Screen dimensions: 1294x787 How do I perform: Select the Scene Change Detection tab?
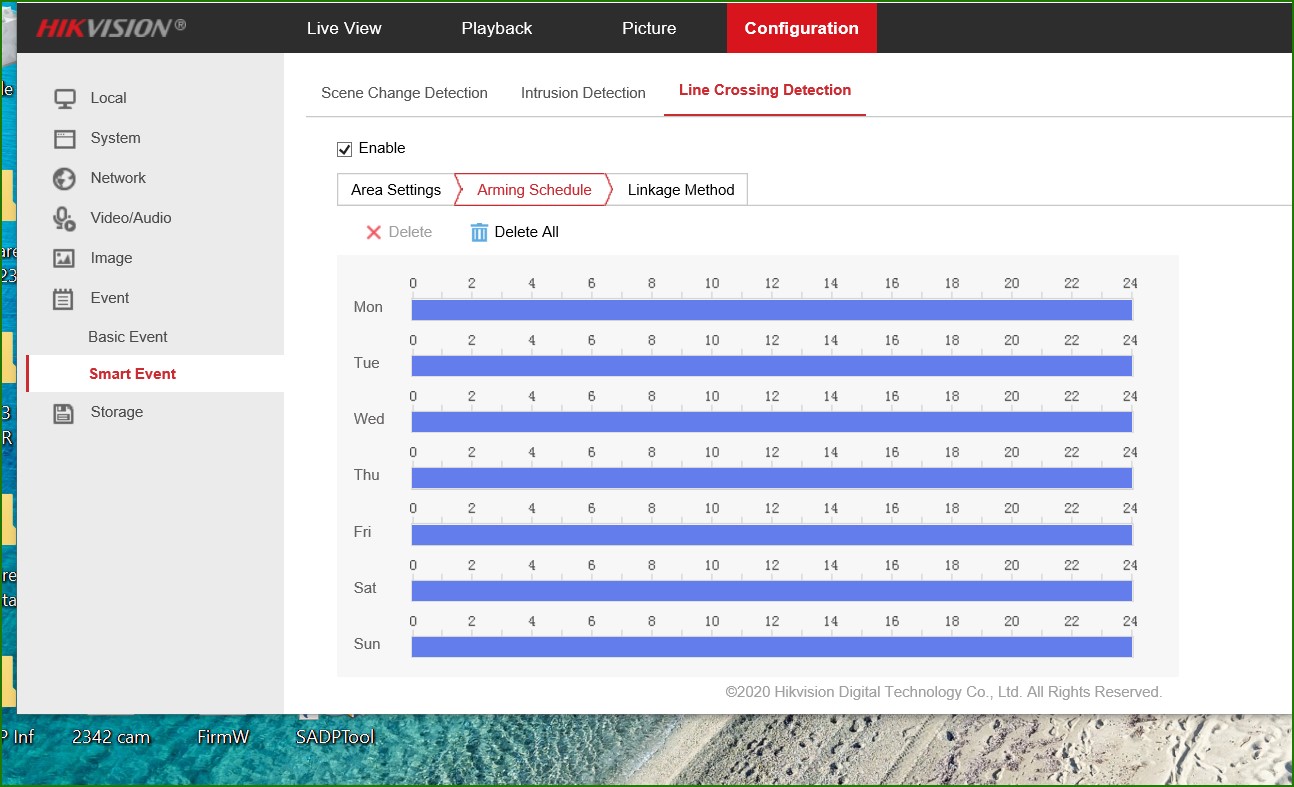pyautogui.click(x=404, y=93)
